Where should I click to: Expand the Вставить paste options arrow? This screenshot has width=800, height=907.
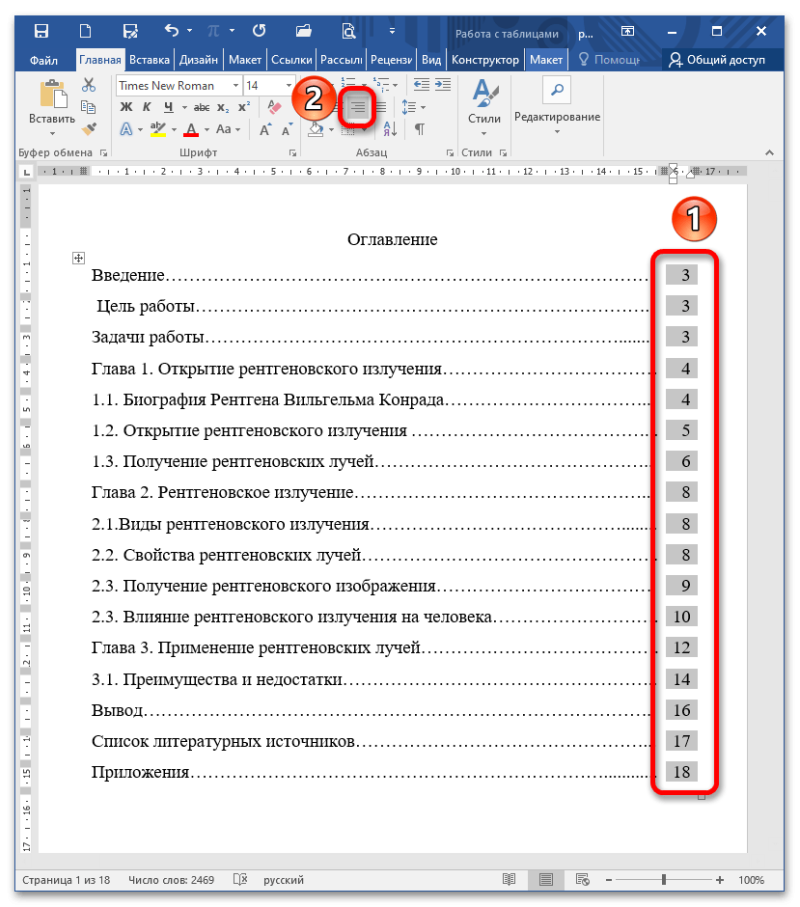click(53, 134)
